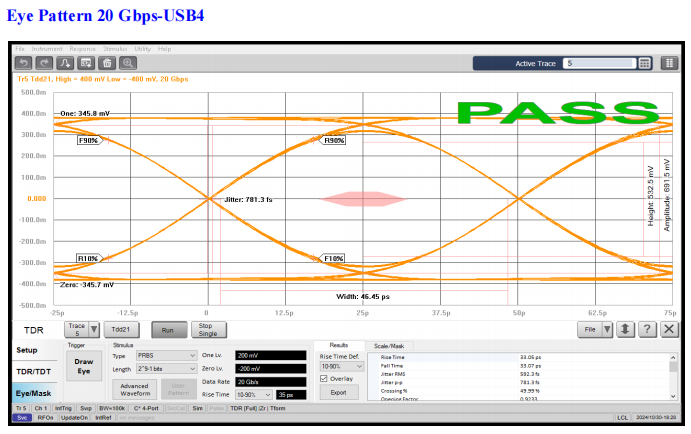This screenshot has width=691, height=434.
Task: Click the RFOn status item
Action: click(x=45, y=418)
